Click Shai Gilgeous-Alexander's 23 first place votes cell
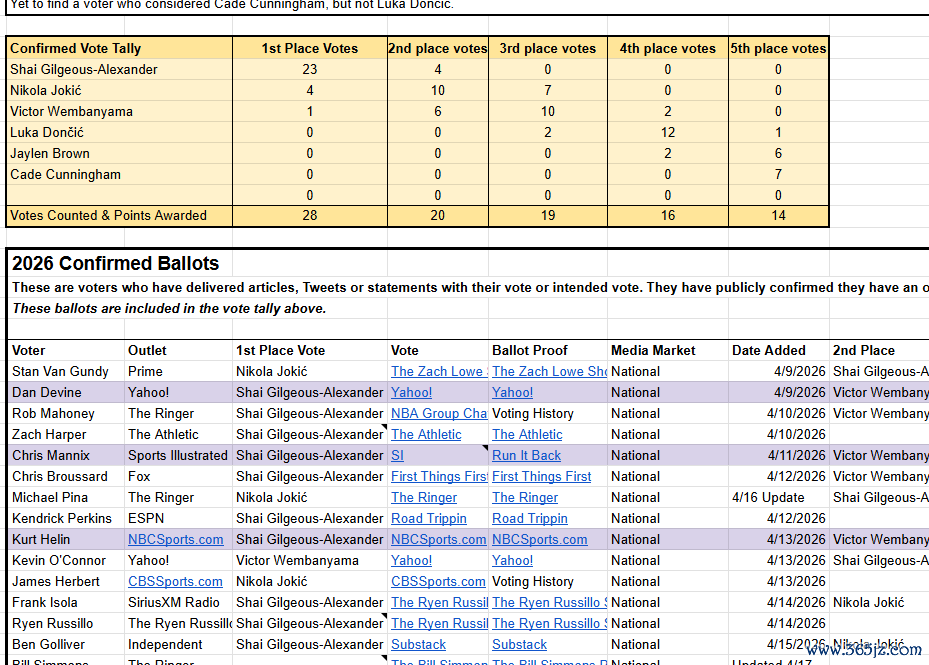The width and height of the screenshot is (929, 665). (309, 69)
